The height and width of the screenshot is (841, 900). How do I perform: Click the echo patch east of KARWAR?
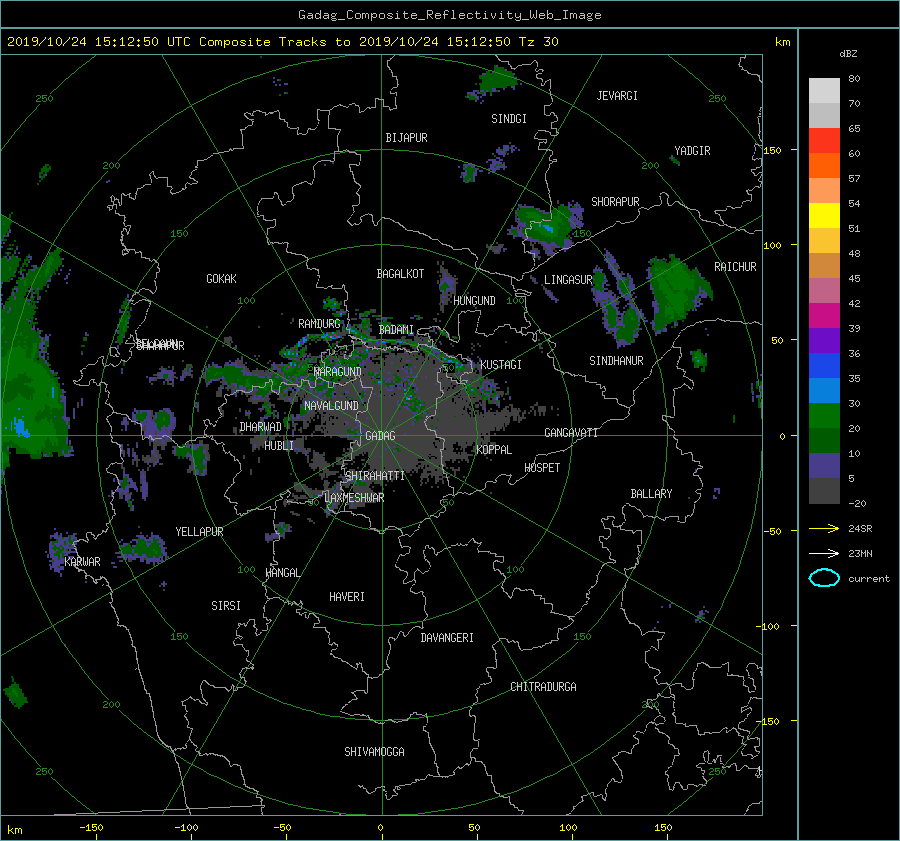(142, 549)
